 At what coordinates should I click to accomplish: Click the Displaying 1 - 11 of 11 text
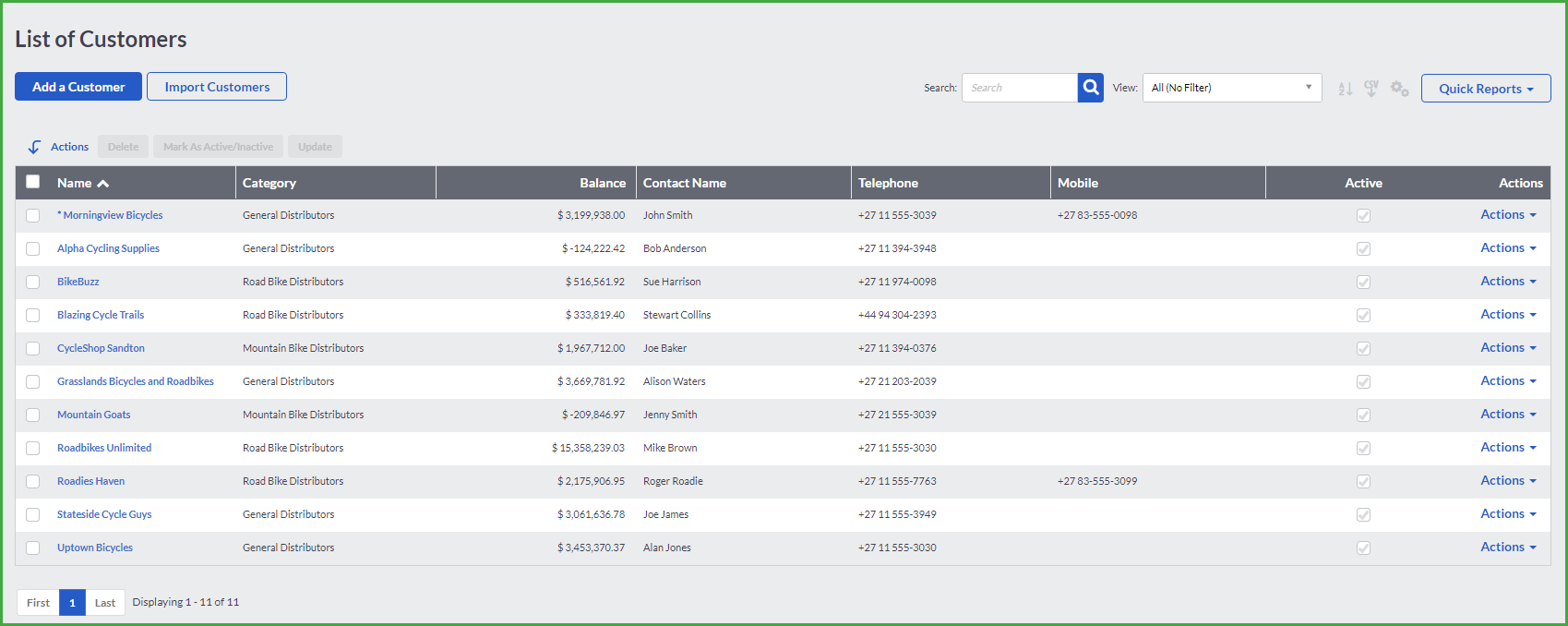coord(186,602)
